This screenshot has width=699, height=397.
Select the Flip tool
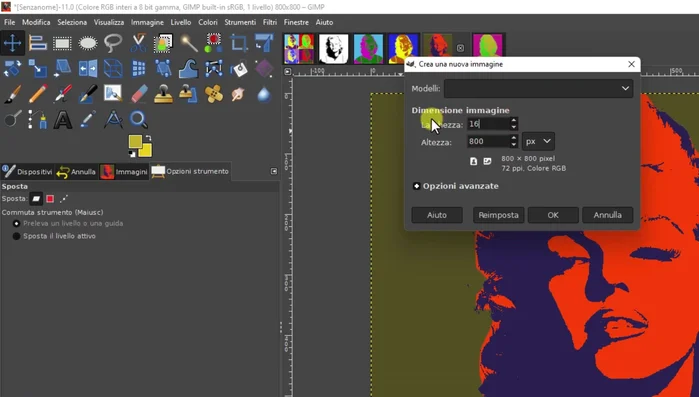pyautogui.click(x=88, y=69)
